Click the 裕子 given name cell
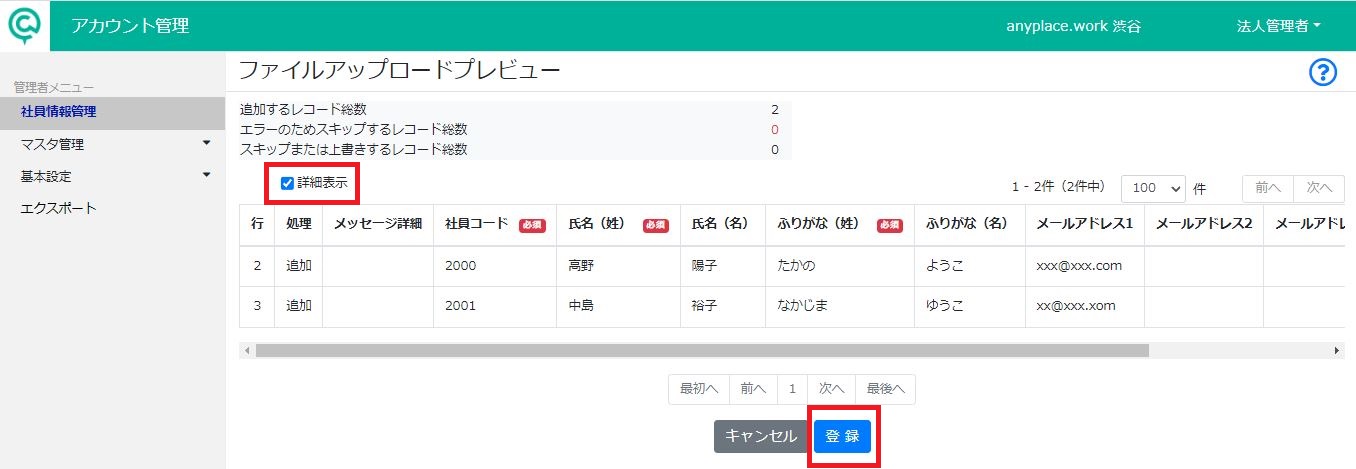 point(723,306)
